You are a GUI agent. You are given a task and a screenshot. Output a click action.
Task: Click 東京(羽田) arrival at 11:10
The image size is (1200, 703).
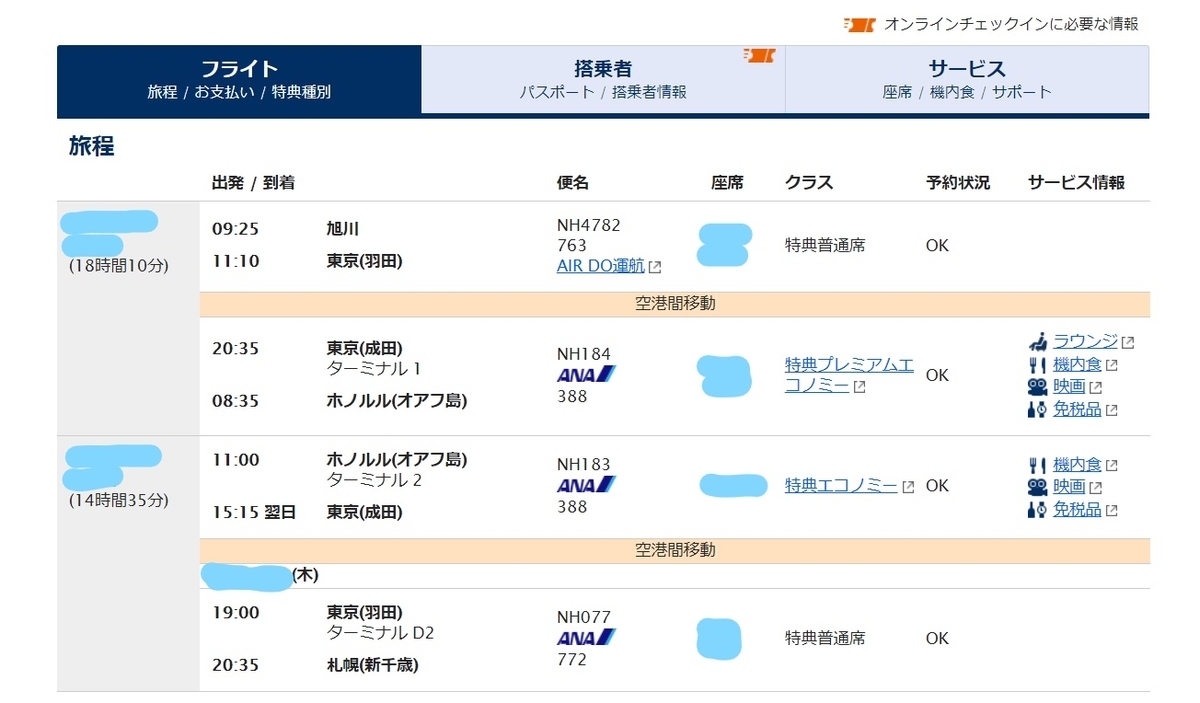point(365,261)
